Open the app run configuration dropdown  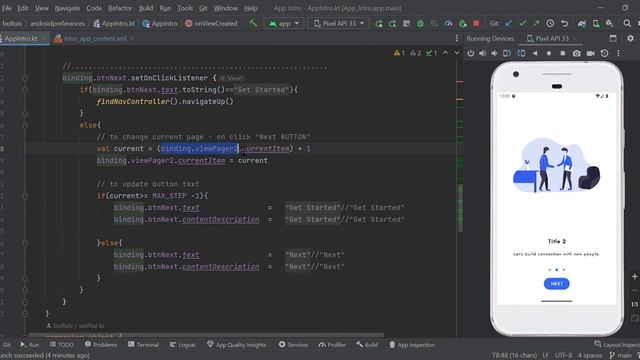[284, 23]
